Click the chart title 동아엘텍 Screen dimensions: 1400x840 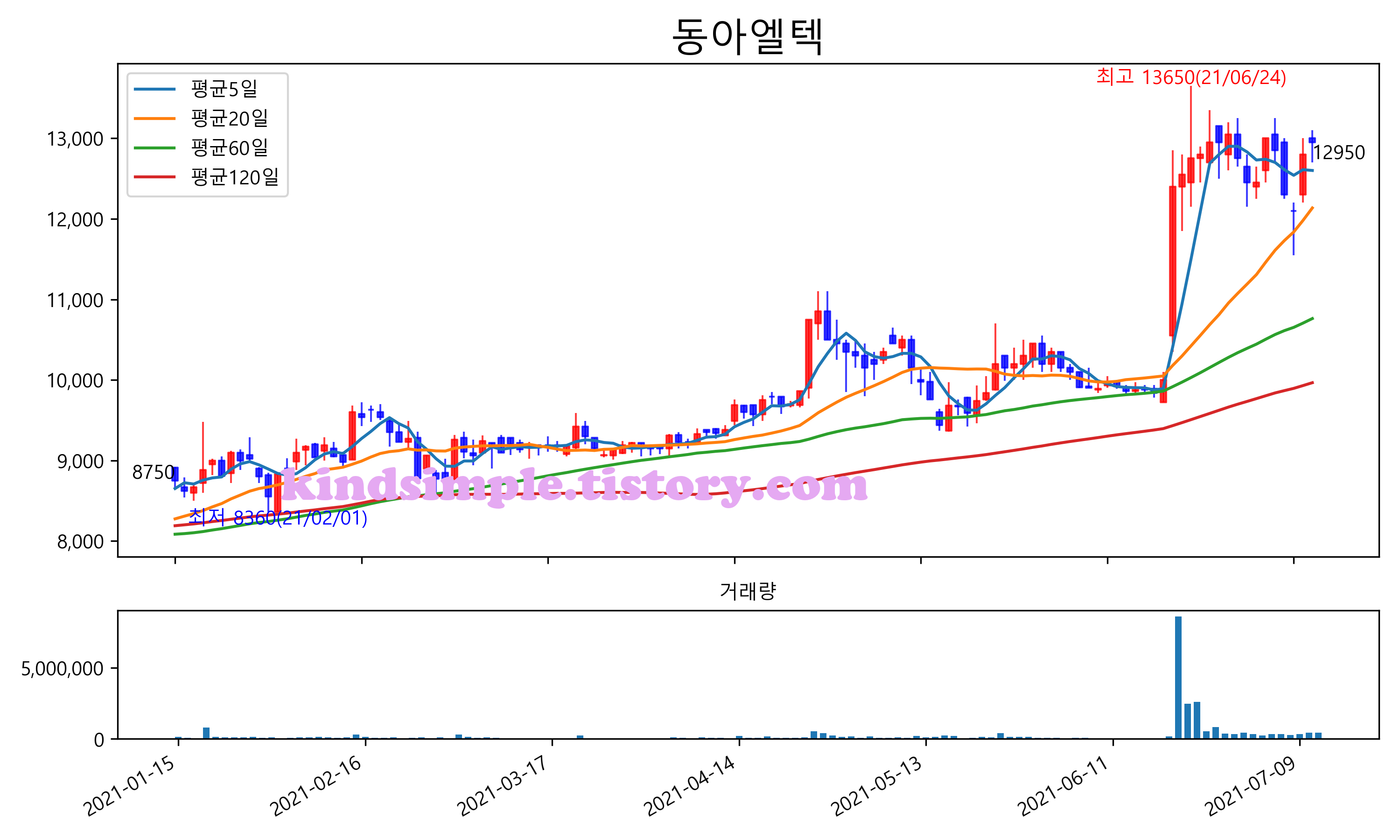pyautogui.click(x=747, y=36)
